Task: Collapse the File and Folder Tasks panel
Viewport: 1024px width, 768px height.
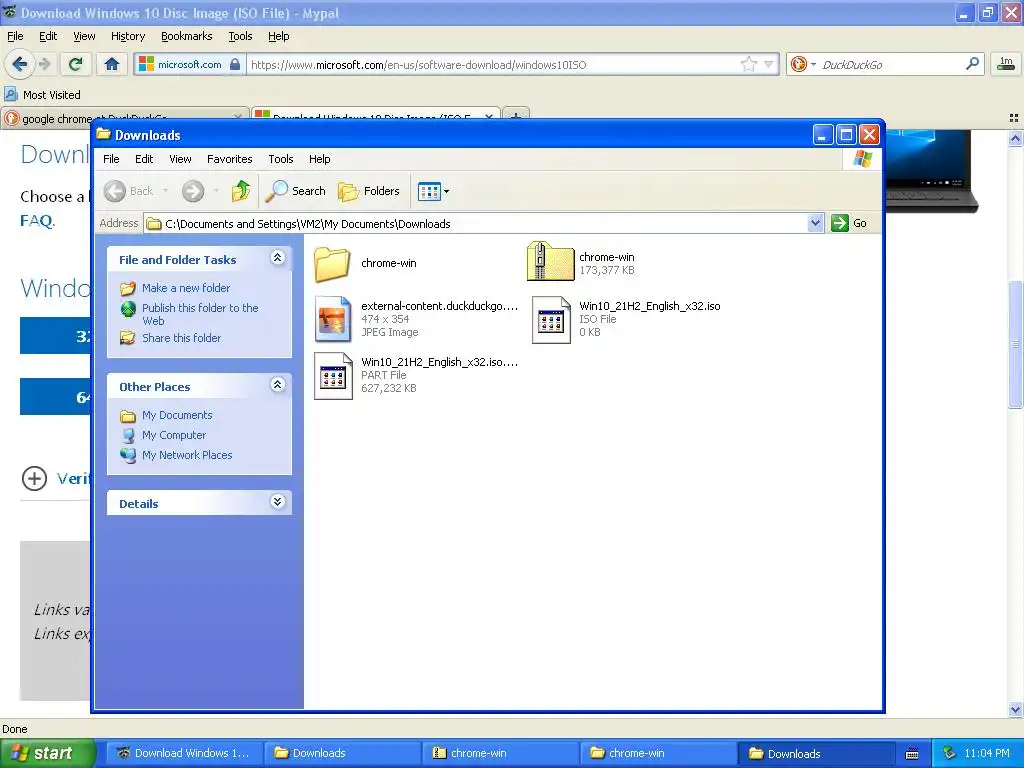Action: (x=278, y=258)
